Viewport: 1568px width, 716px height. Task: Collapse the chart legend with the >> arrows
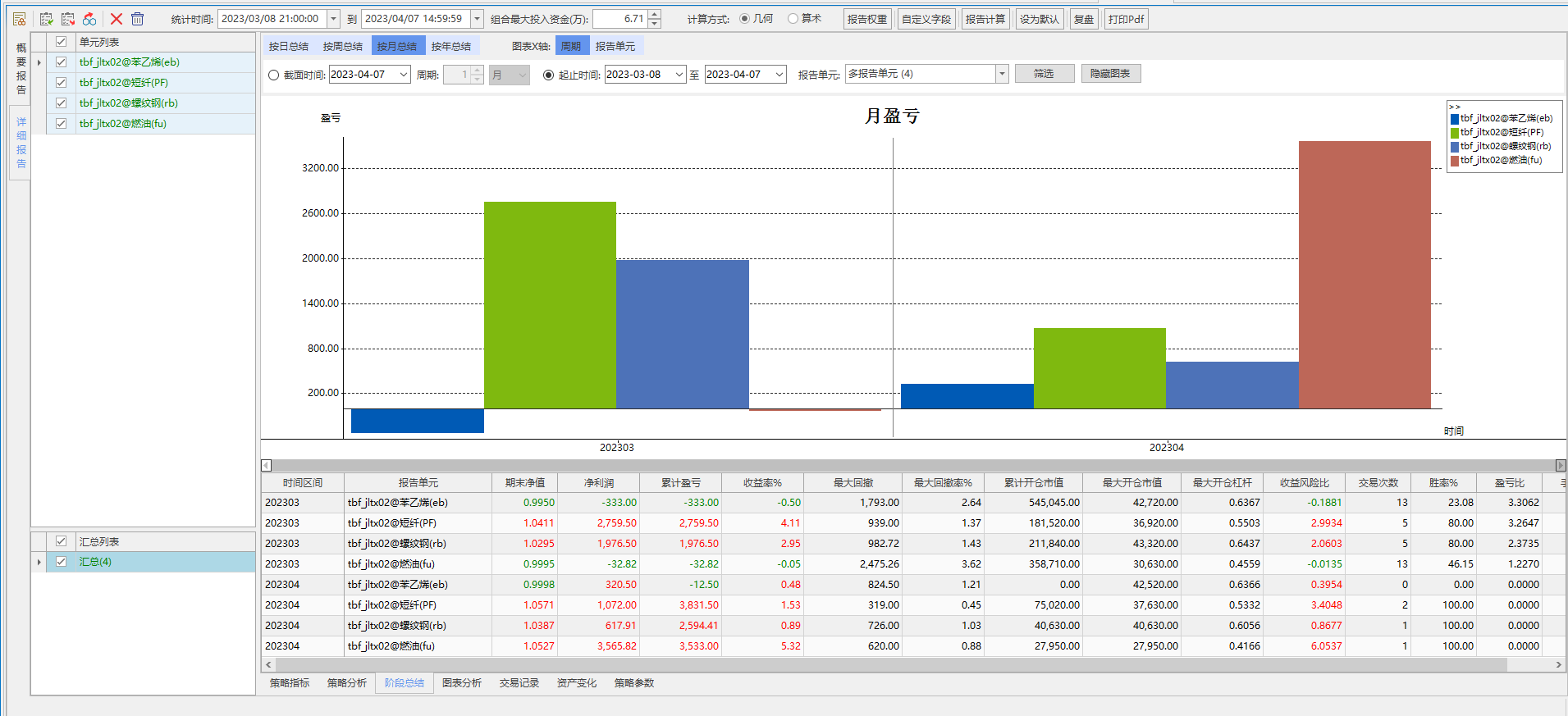(x=1455, y=107)
